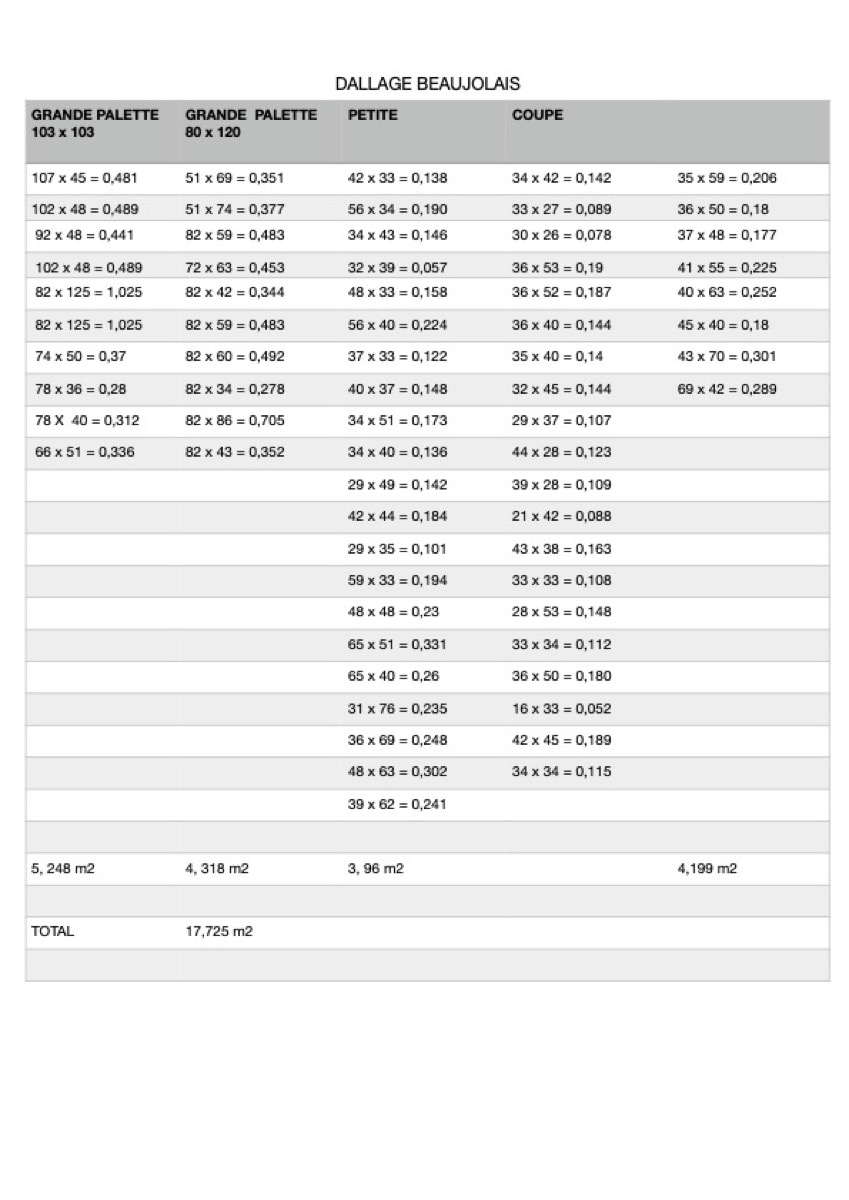Click the 5, 248 m2 subtotal

(63, 869)
